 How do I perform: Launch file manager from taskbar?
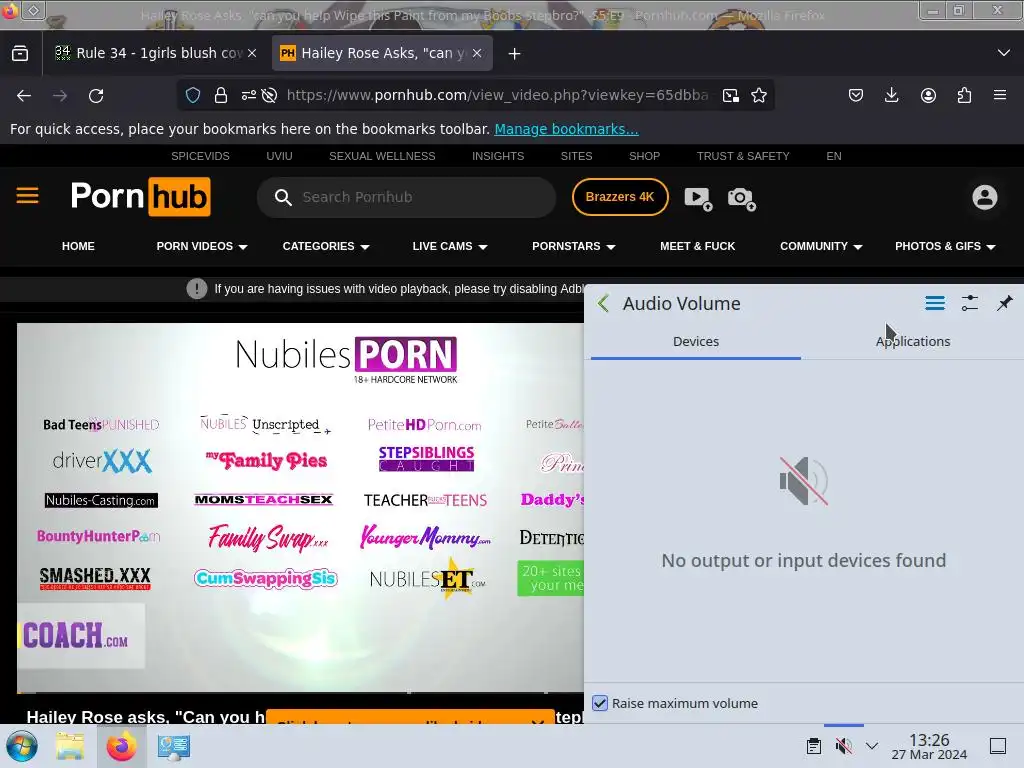(70, 746)
